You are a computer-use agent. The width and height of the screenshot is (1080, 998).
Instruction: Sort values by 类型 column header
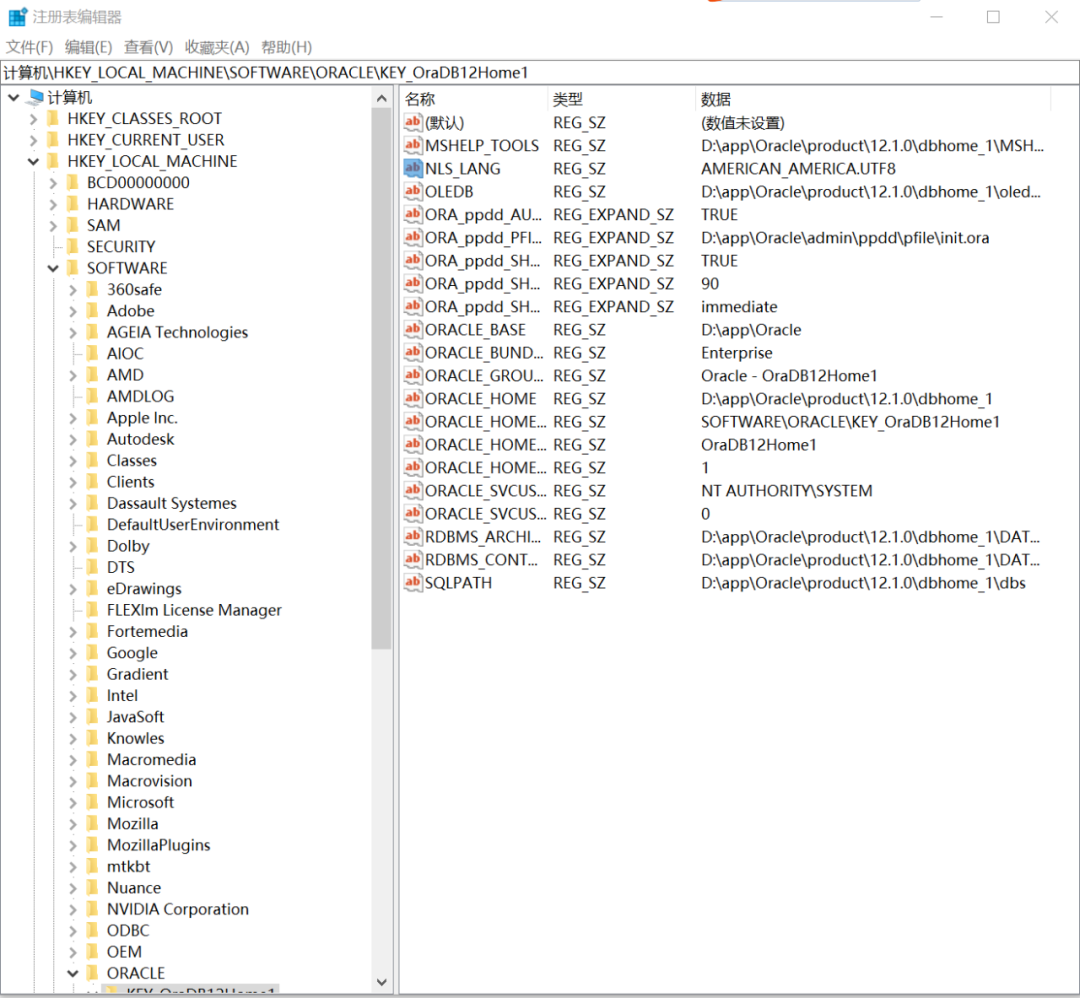621,99
